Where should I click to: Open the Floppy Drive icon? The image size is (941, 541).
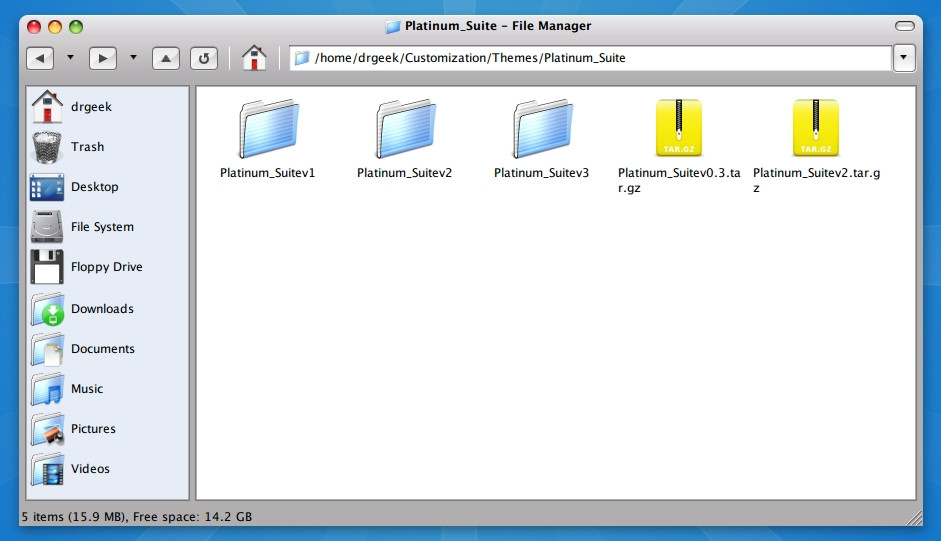coord(47,267)
